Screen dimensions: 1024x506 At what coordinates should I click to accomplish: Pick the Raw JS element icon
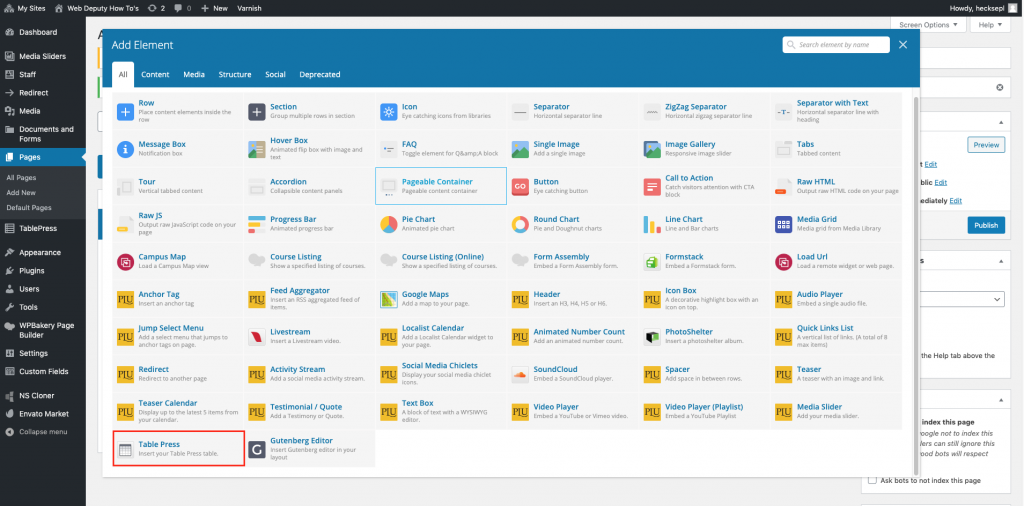pos(125,224)
